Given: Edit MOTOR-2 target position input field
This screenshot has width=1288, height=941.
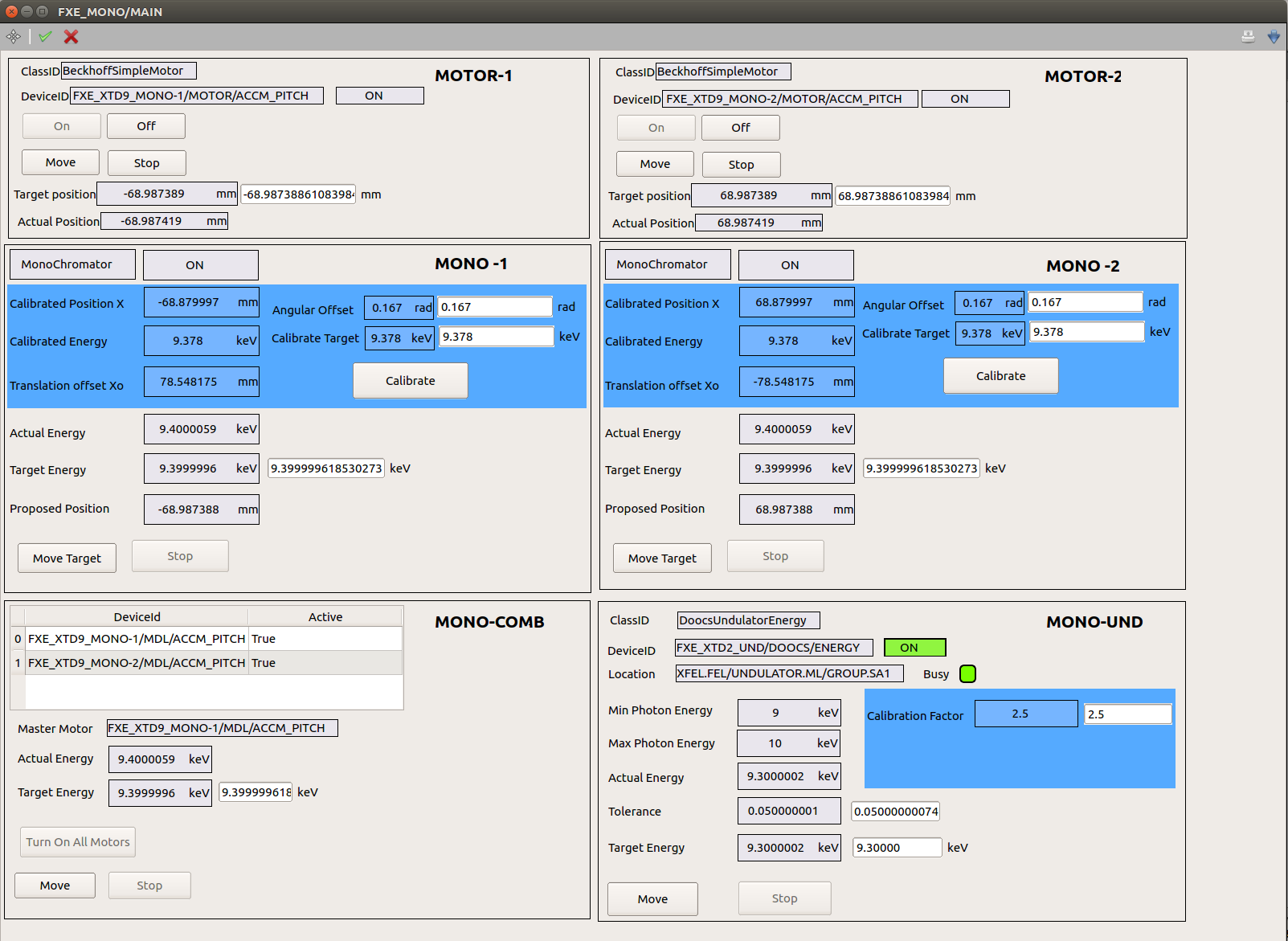Looking at the screenshot, I should coord(893,196).
